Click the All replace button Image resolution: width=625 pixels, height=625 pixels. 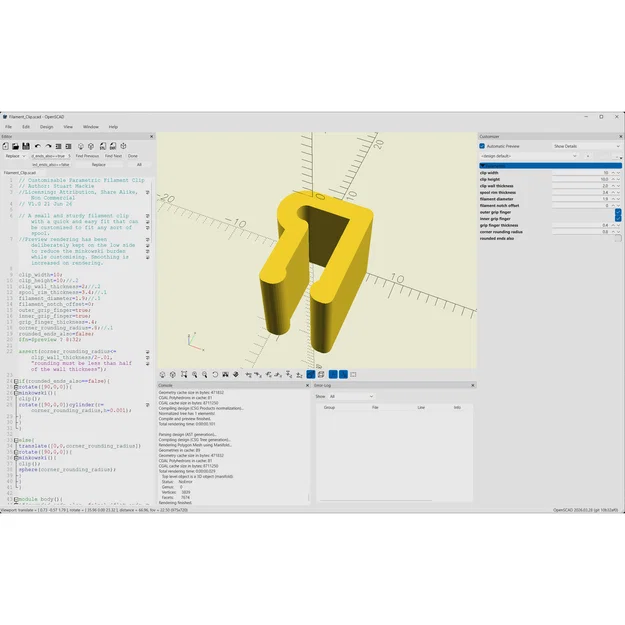pyautogui.click(x=139, y=165)
